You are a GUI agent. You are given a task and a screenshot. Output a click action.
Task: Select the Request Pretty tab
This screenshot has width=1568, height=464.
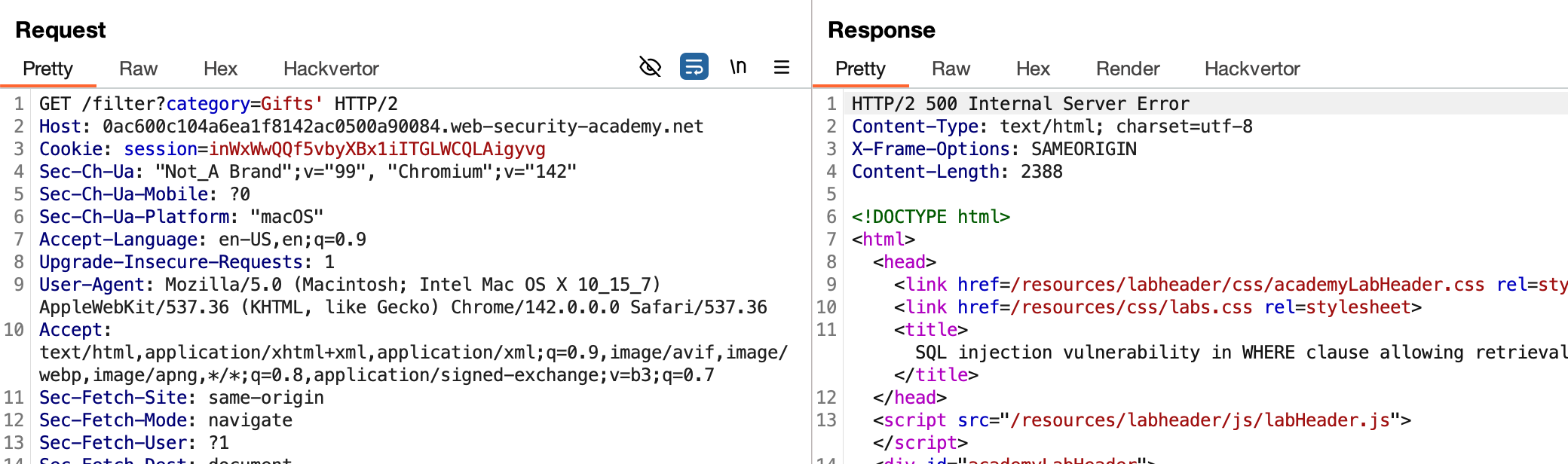tap(47, 69)
